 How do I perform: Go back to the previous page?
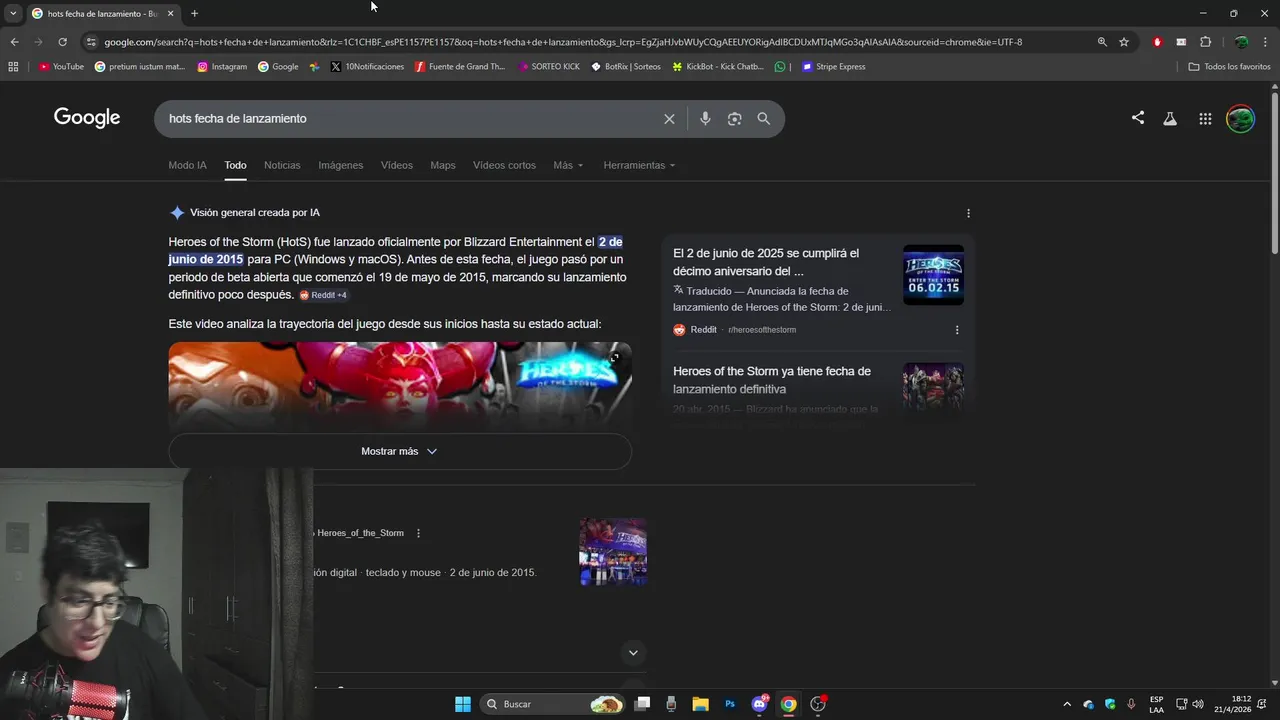14,42
